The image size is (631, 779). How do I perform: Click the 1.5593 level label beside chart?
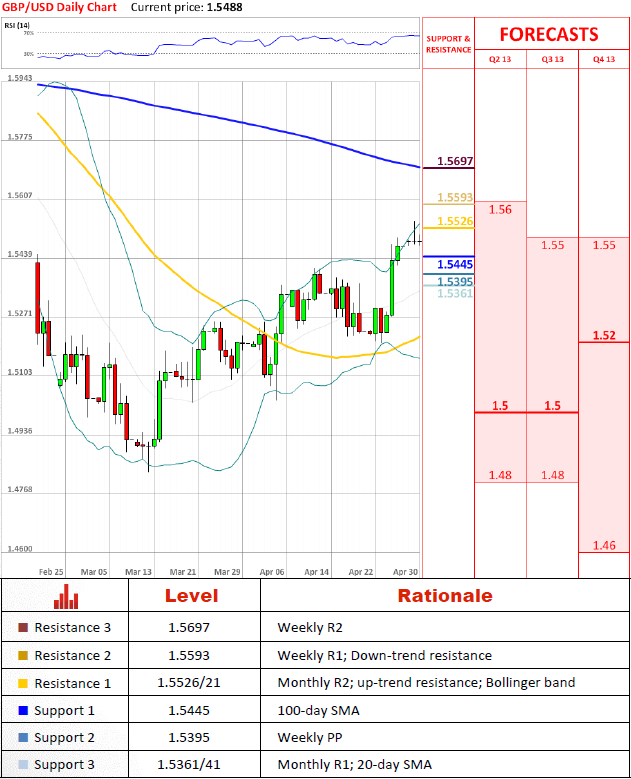455,197
